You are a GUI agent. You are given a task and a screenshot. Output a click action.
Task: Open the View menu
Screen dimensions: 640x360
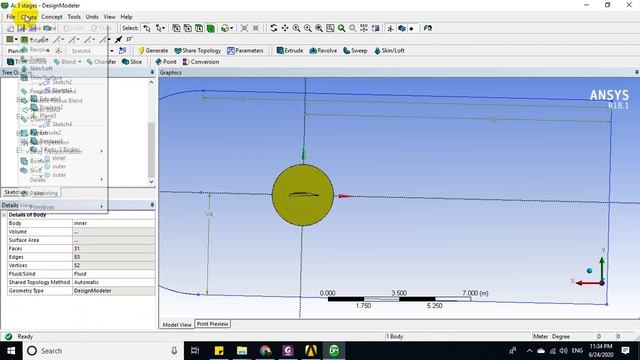(109, 17)
